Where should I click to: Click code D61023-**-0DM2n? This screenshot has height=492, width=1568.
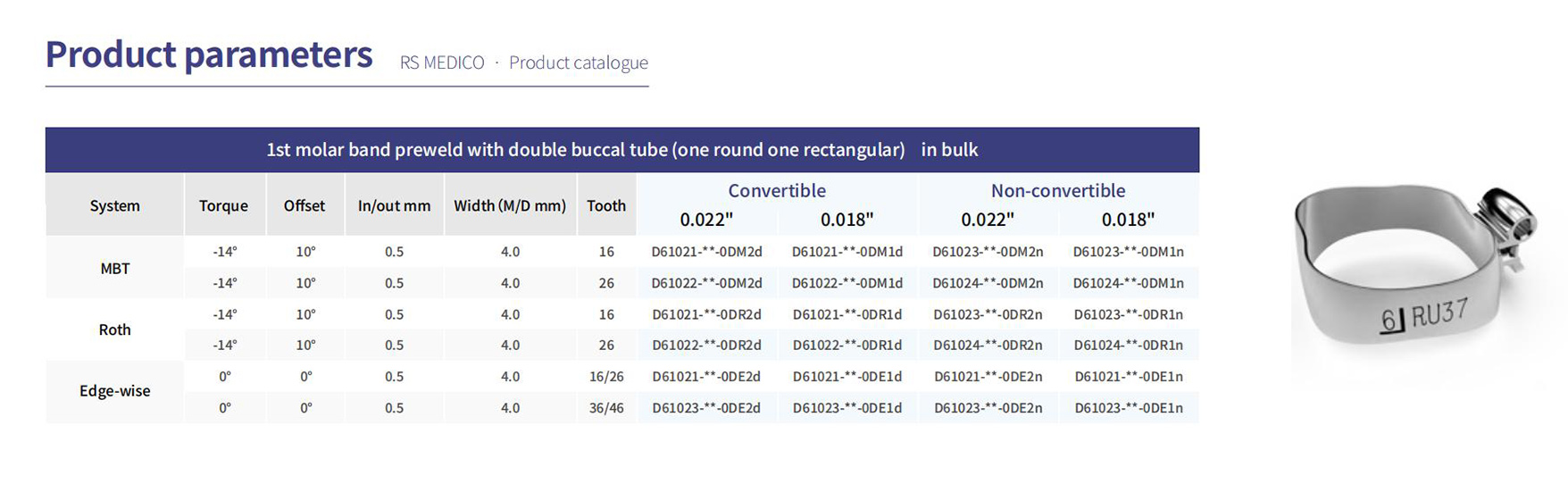[x=988, y=252]
